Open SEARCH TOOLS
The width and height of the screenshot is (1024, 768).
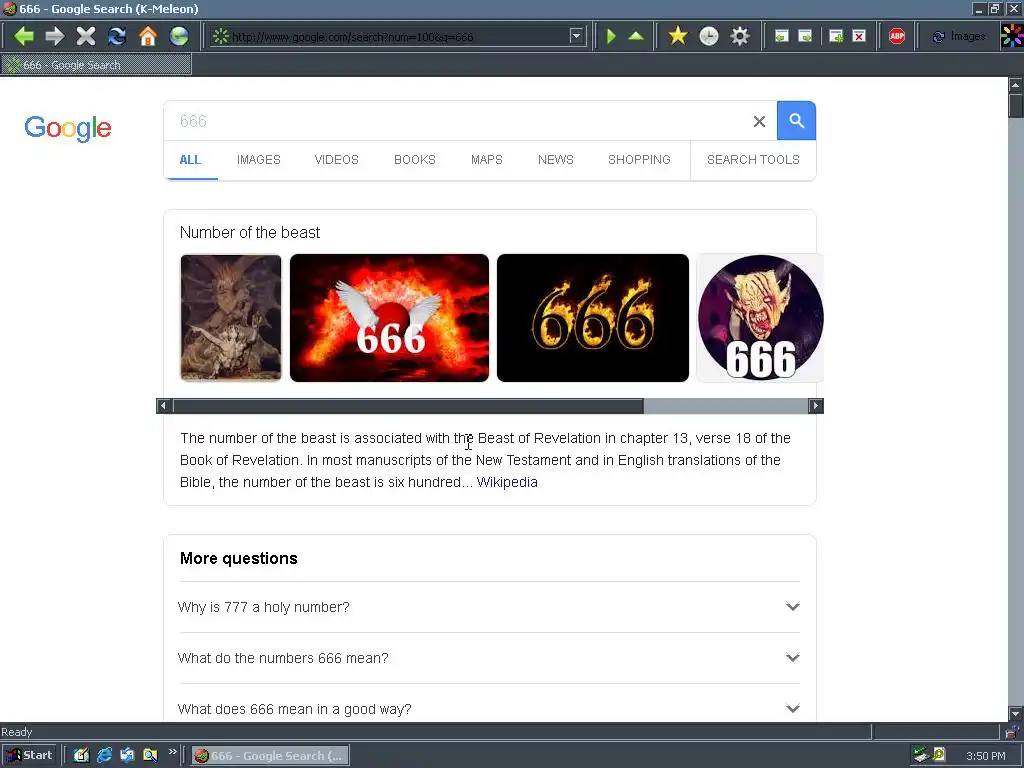tap(753, 160)
